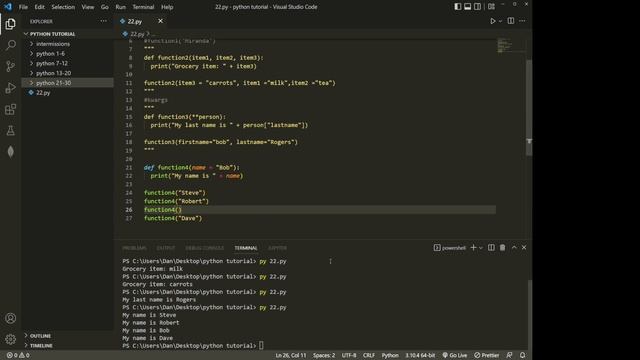
Task: Open the Selection menu
Action: [x=63, y=7]
